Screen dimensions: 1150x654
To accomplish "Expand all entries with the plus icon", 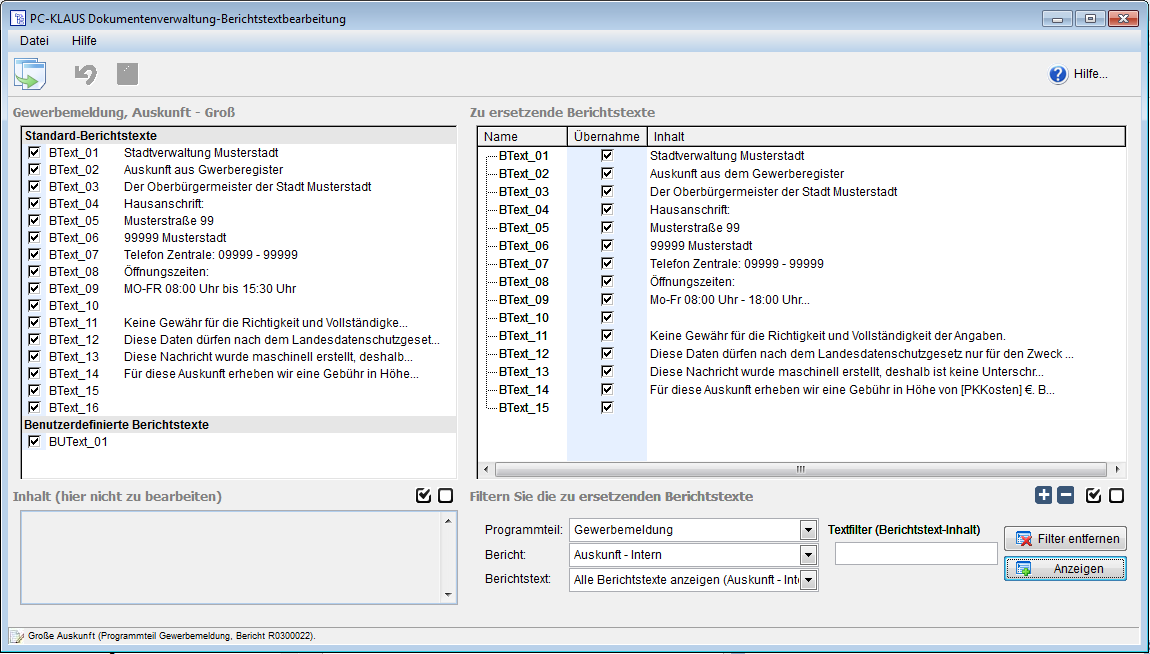I will tap(1044, 495).
